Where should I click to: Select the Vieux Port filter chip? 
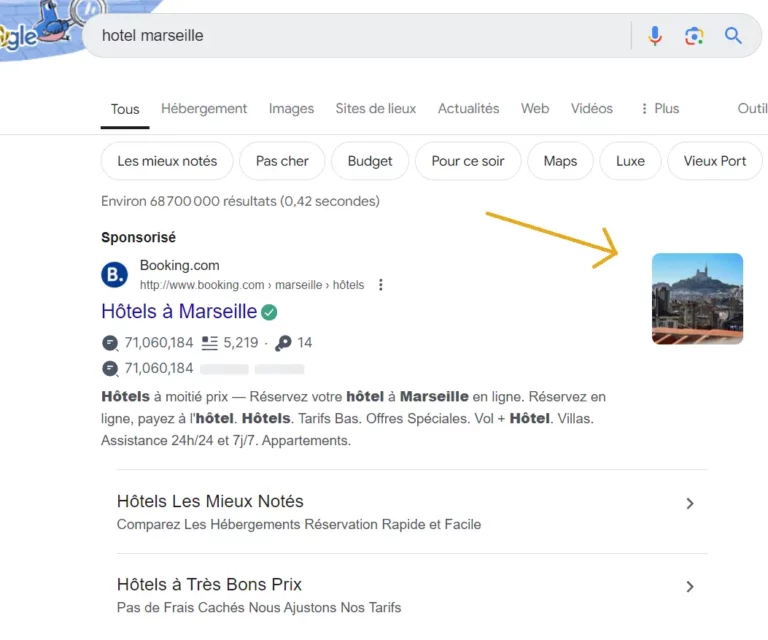pos(715,161)
